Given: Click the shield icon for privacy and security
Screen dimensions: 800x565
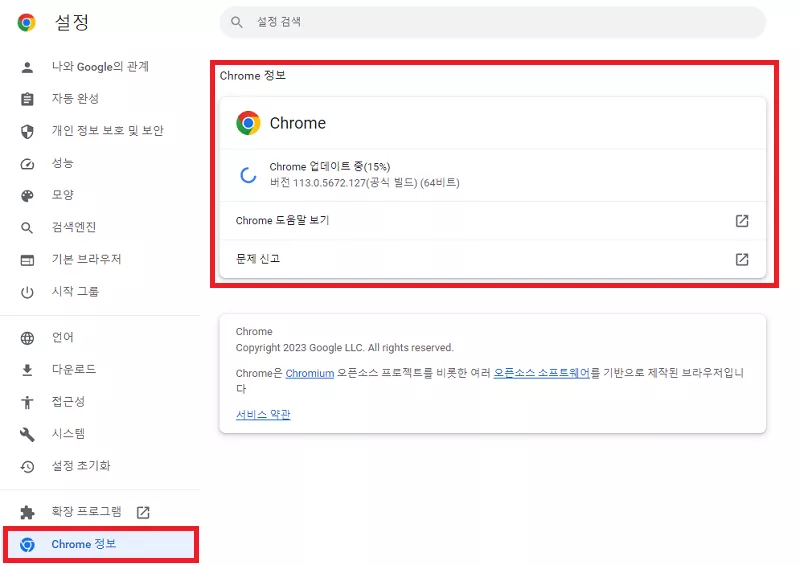Looking at the screenshot, I should [x=28, y=131].
